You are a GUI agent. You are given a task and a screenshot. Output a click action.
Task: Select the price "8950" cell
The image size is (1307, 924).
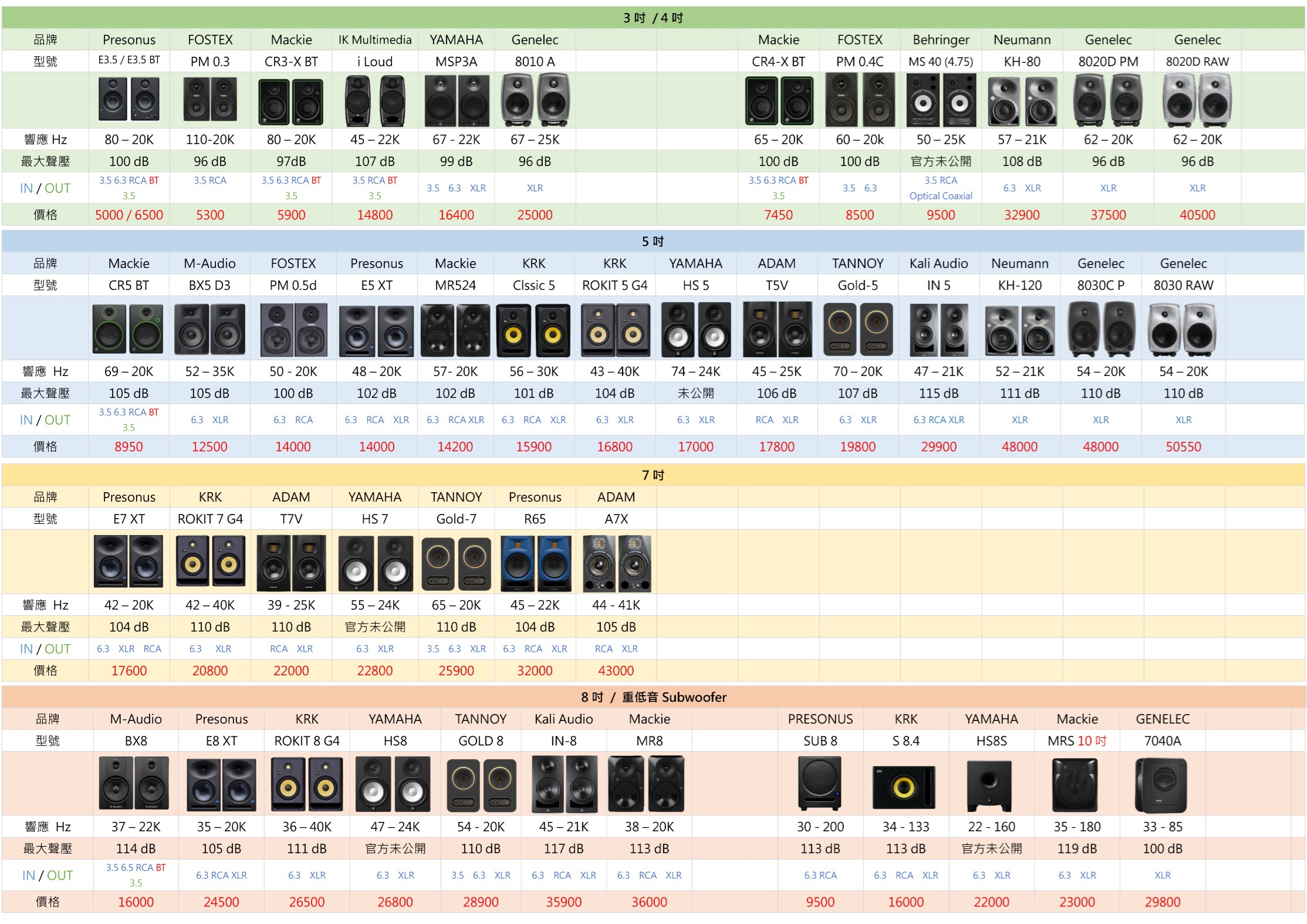pyautogui.click(x=129, y=446)
